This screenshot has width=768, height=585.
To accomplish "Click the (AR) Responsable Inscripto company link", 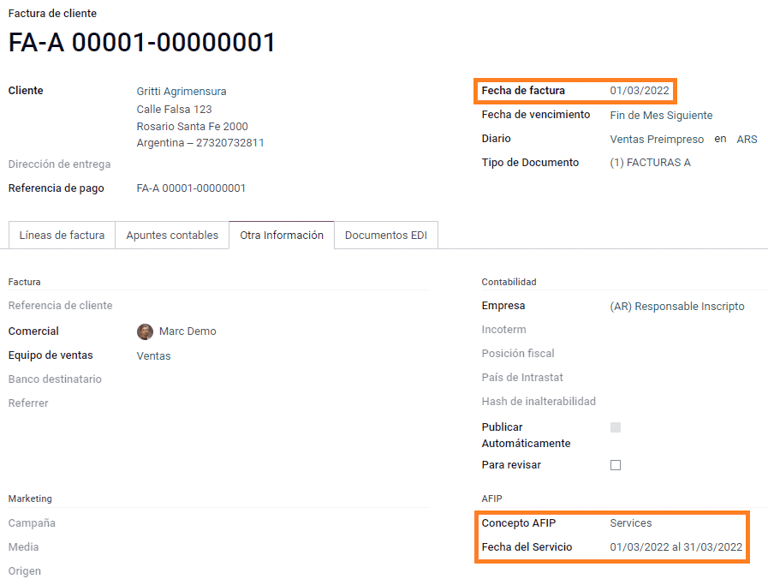I will [676, 306].
